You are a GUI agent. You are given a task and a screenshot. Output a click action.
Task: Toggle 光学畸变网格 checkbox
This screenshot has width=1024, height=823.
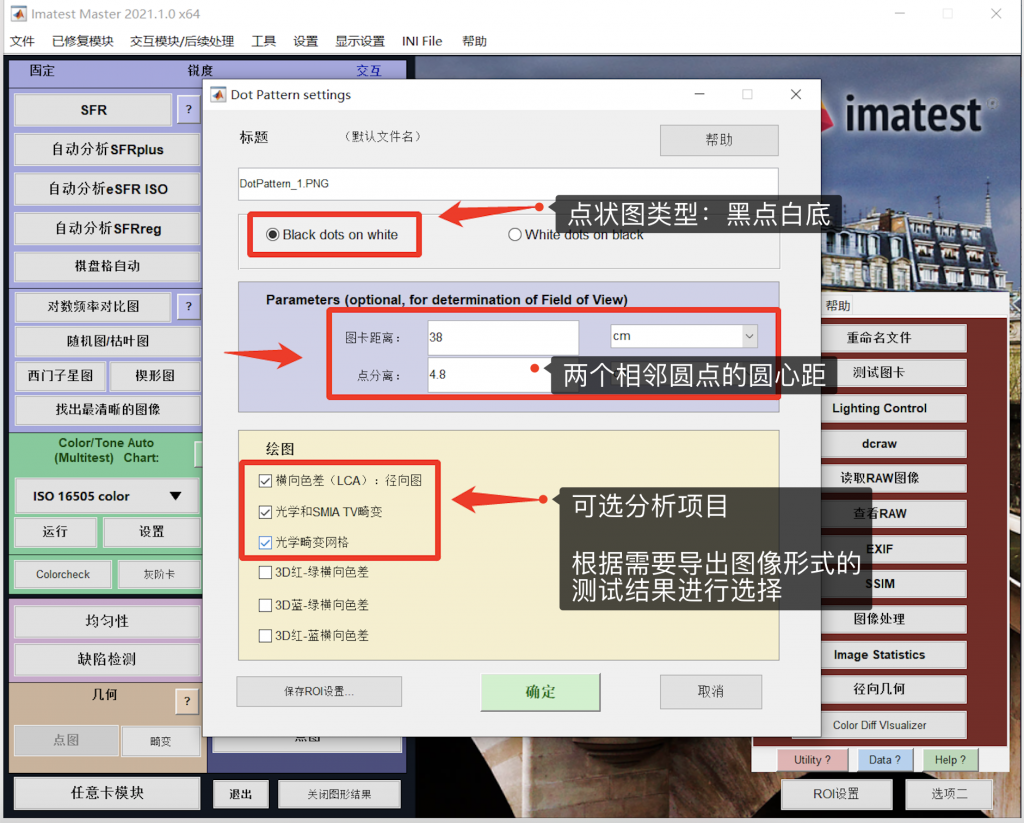point(265,542)
